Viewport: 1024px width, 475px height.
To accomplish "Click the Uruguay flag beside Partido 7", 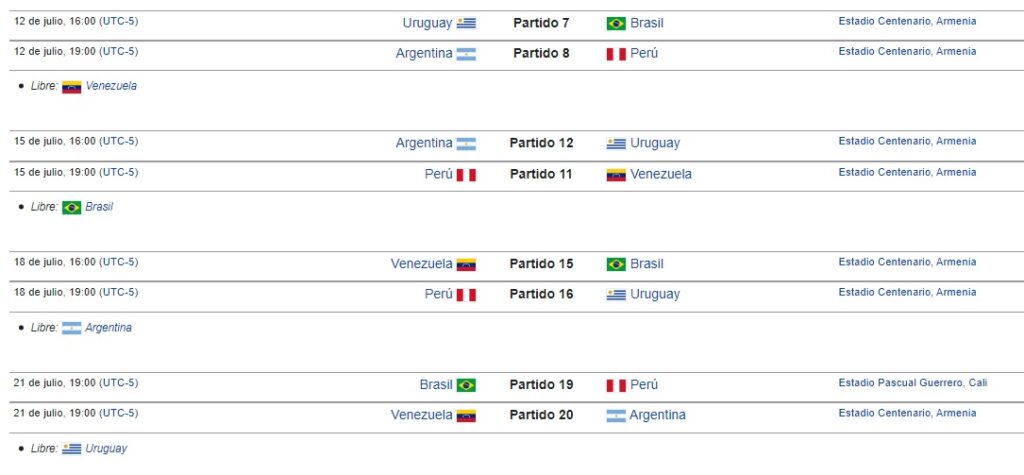I will click(466, 23).
